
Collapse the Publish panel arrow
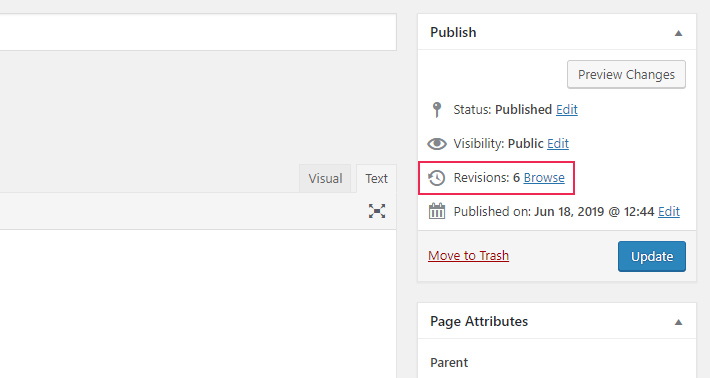point(678,33)
